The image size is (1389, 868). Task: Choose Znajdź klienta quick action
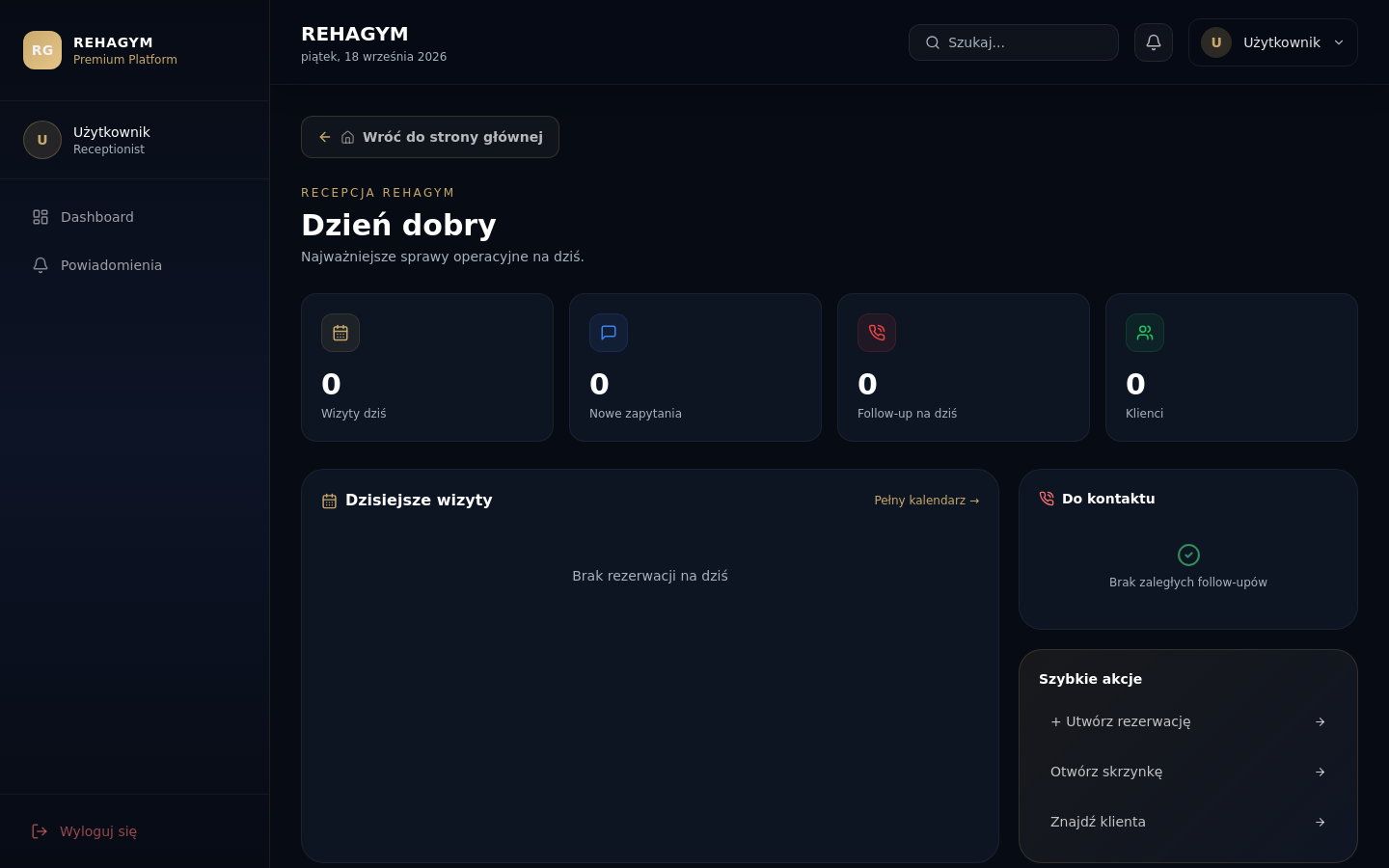(x=1188, y=822)
